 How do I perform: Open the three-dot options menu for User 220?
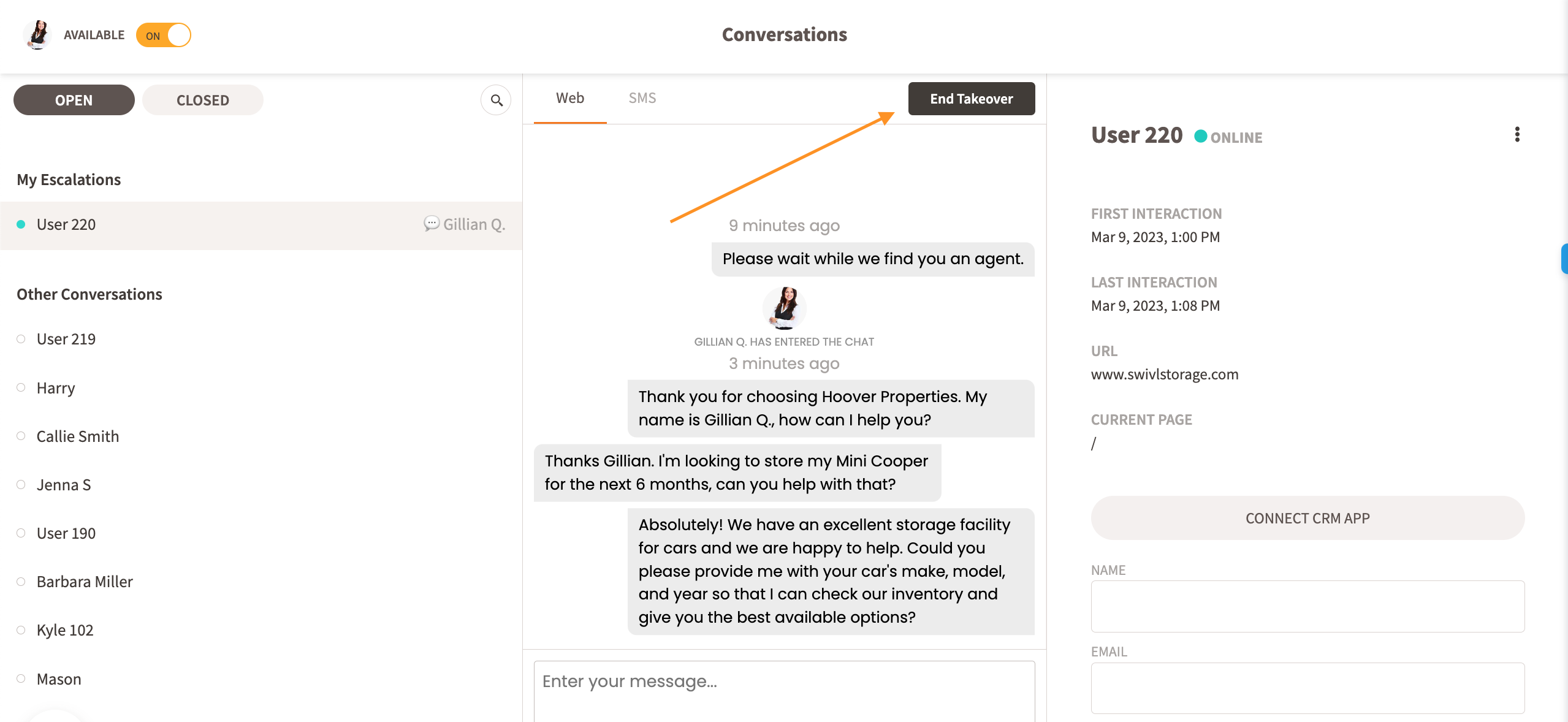pyautogui.click(x=1517, y=135)
